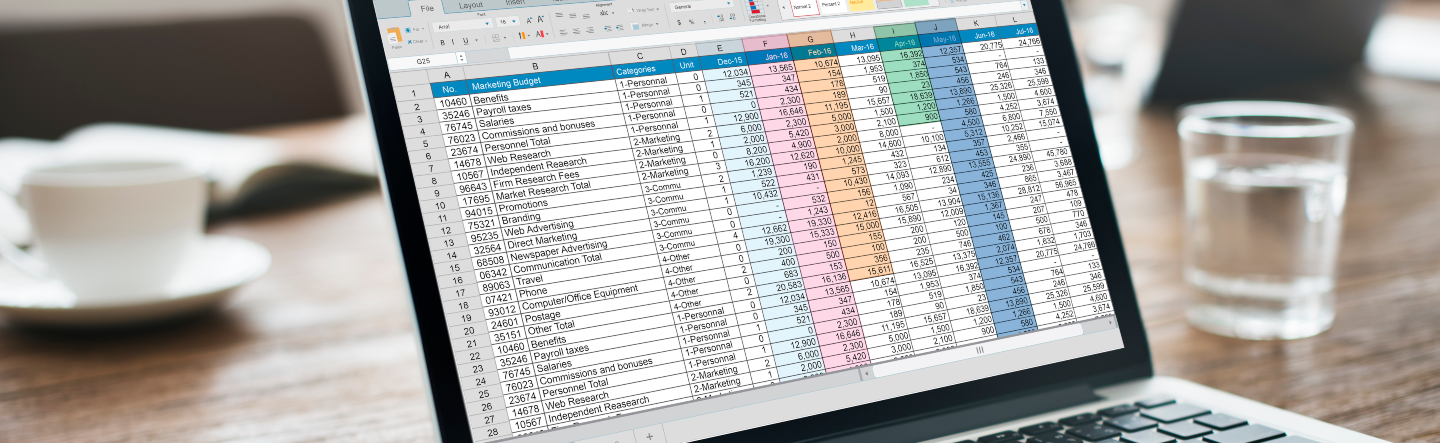
Task: Click the Categories header cell
Action: coord(643,70)
